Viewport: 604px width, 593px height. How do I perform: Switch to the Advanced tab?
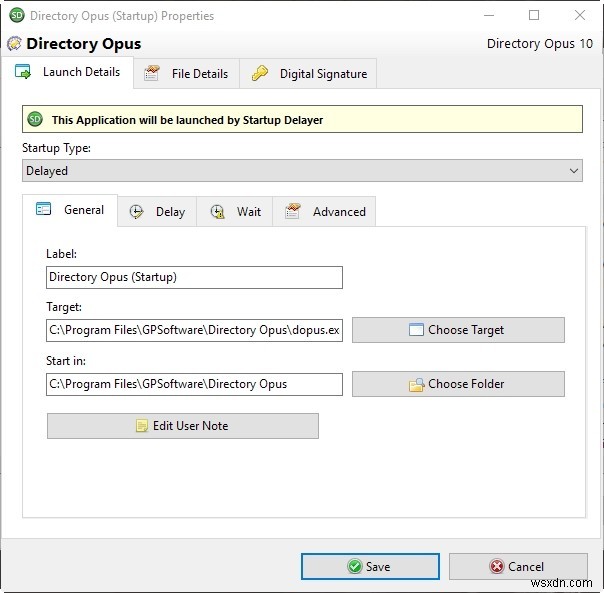click(x=324, y=212)
